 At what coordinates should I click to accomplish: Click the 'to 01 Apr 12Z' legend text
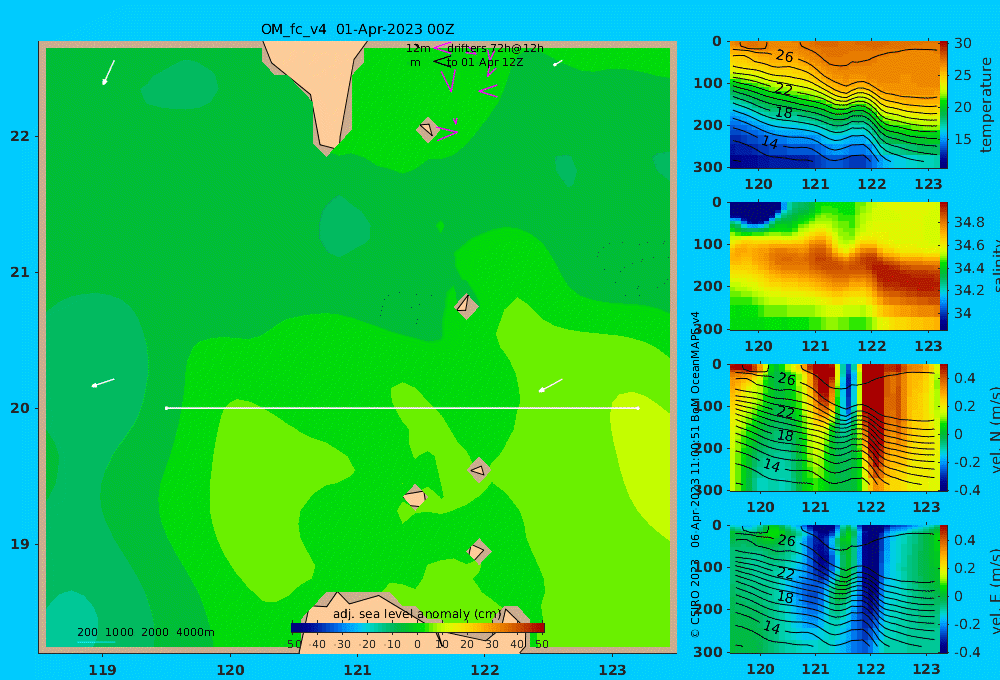(x=485, y=63)
